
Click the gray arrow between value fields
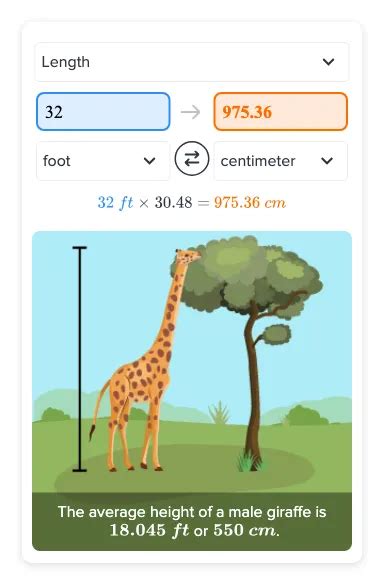[x=191, y=112]
